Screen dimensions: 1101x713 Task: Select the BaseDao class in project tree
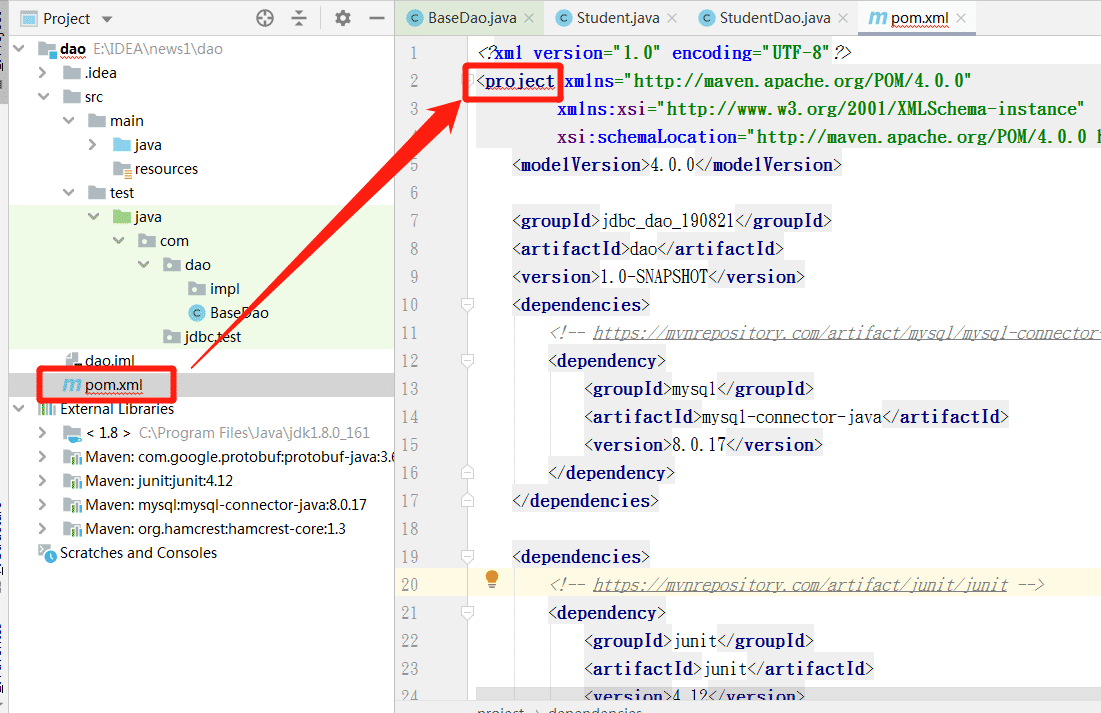239,313
